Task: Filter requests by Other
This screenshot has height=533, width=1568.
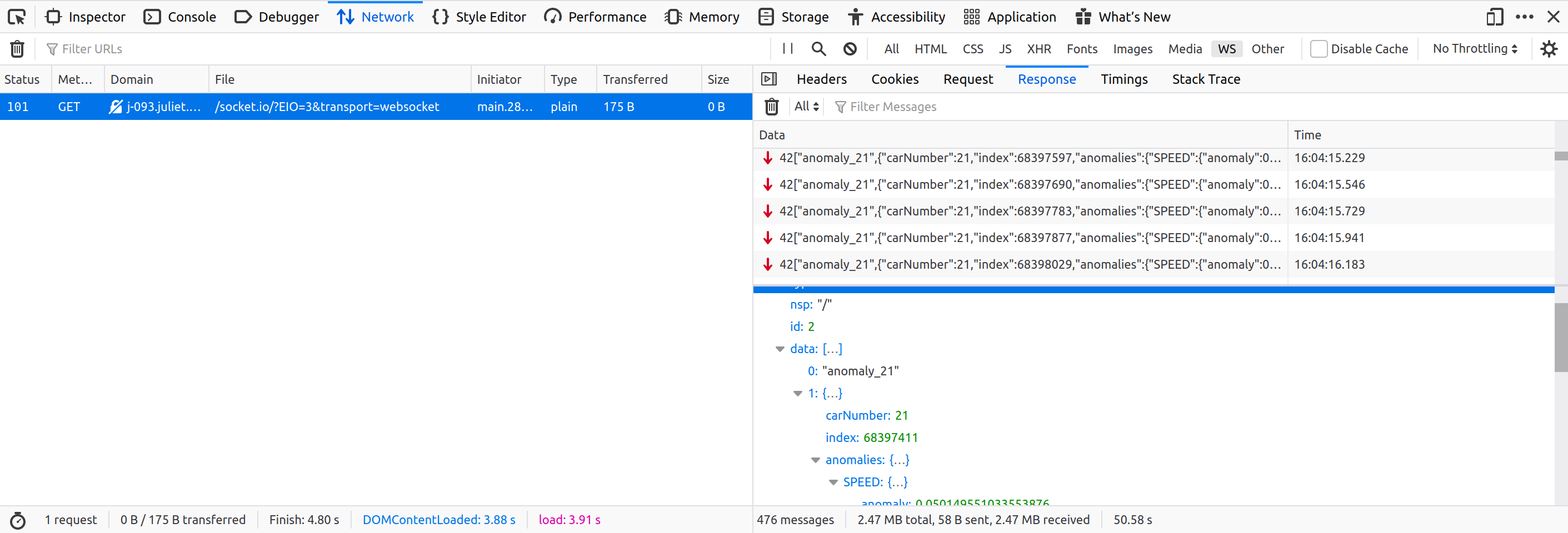Action: click(x=1267, y=49)
